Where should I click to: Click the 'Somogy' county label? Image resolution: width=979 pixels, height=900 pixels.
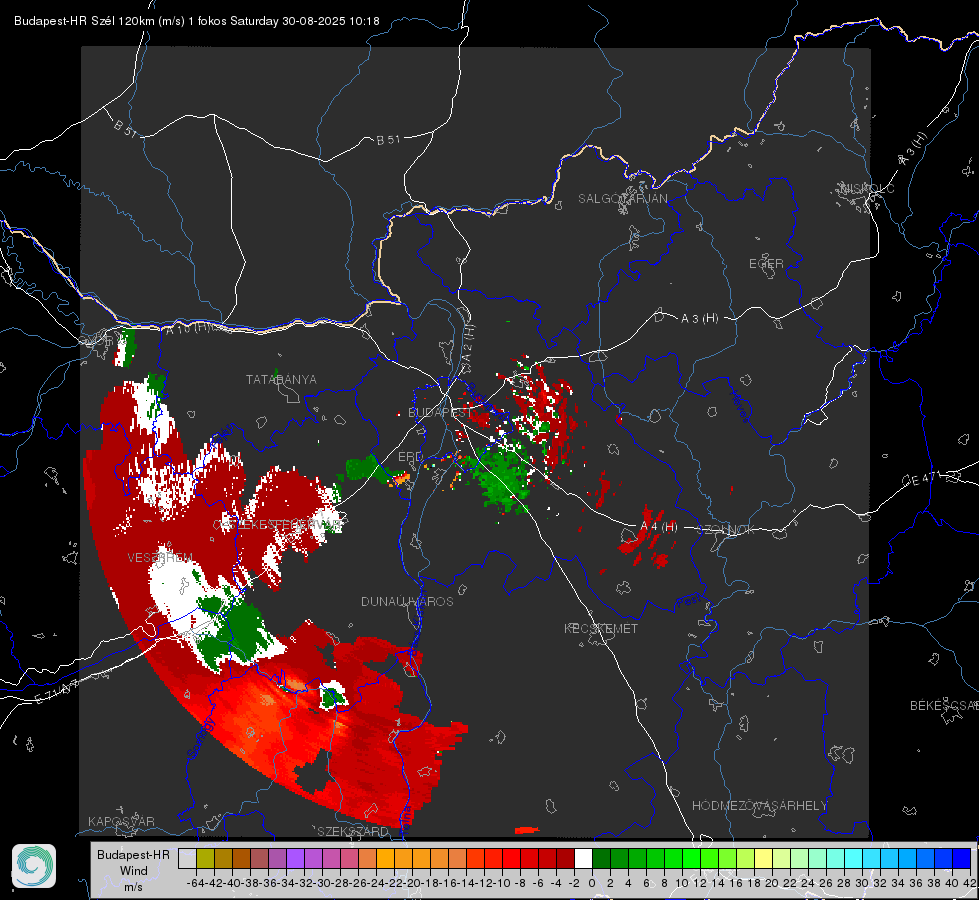pos(201,738)
